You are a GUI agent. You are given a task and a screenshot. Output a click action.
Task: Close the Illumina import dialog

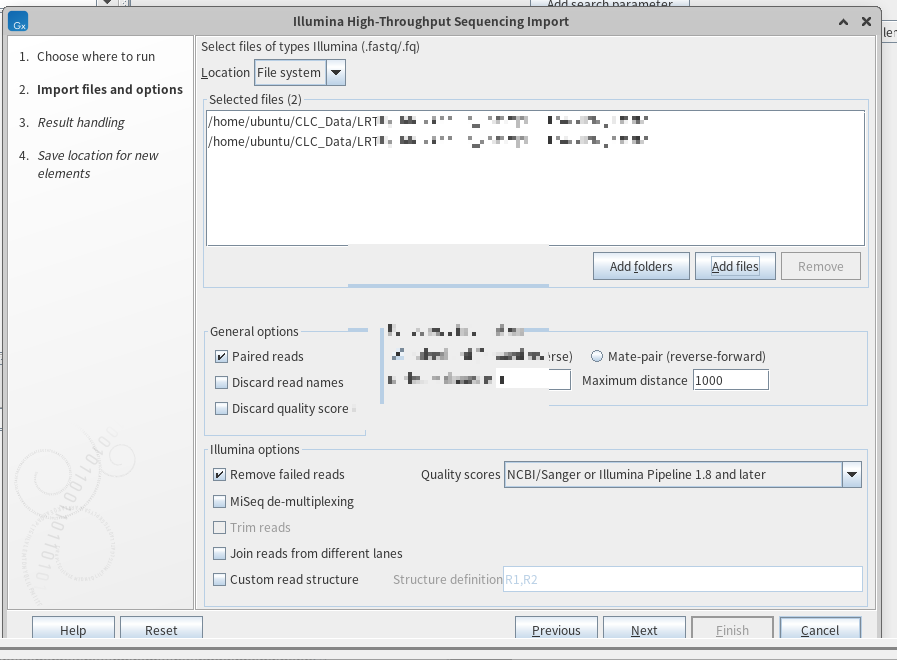click(866, 22)
